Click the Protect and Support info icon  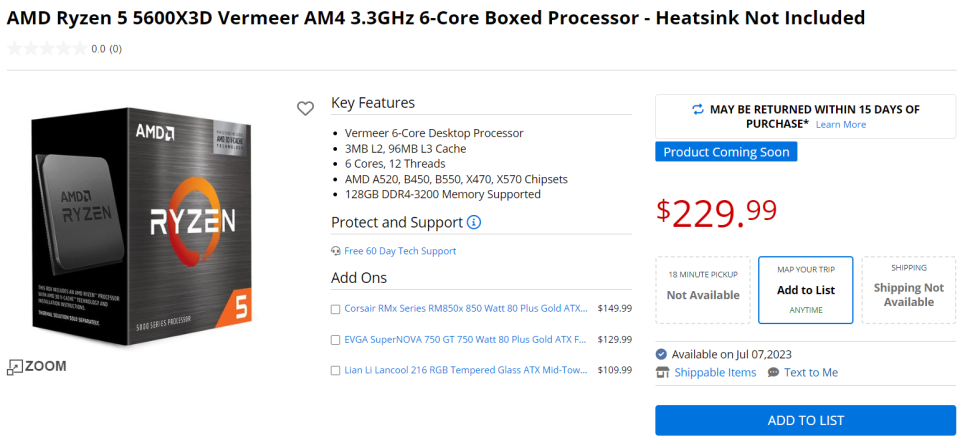pyautogui.click(x=474, y=222)
